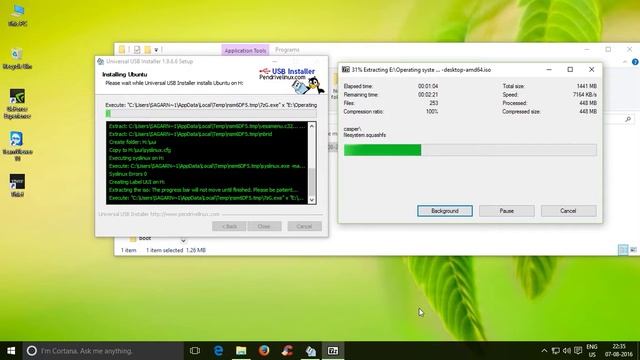The height and width of the screenshot is (360, 640).
Task: Open the volume tray icon
Action: point(567,351)
